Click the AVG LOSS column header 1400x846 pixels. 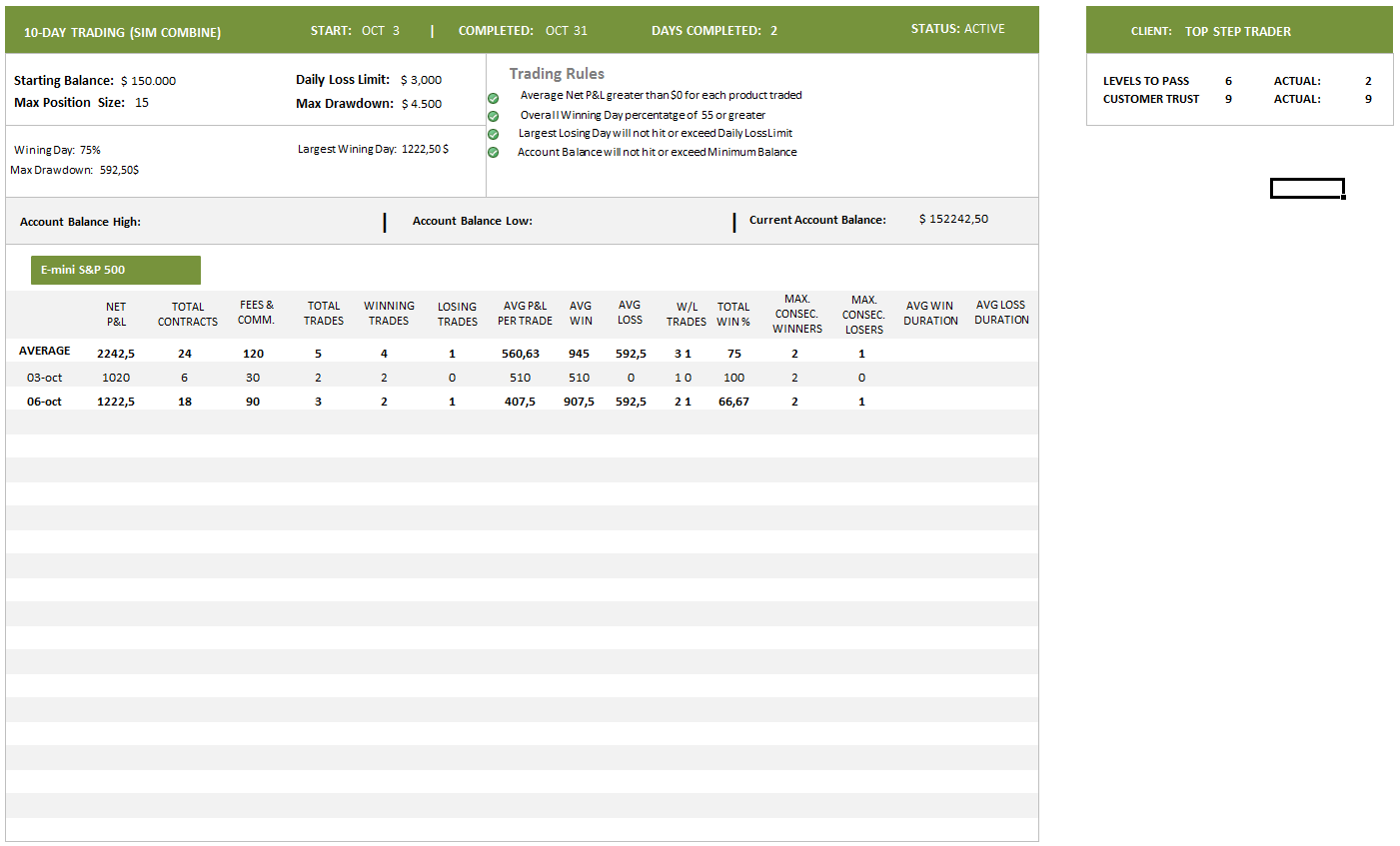[630, 313]
